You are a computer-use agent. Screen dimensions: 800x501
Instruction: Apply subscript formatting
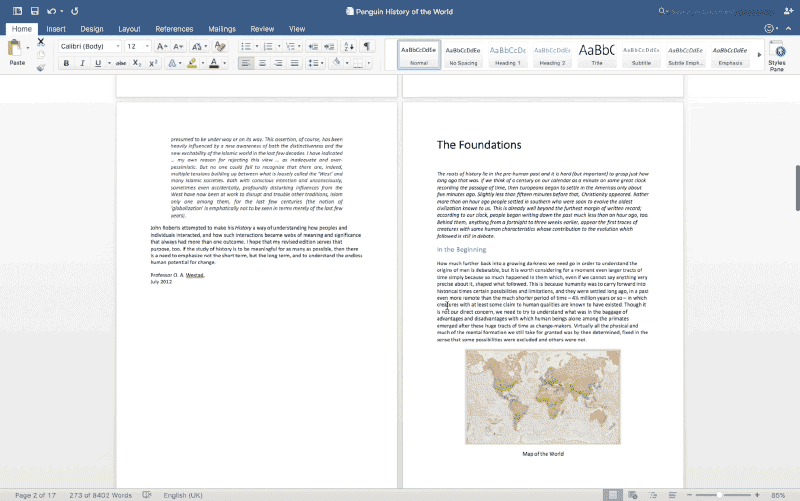coord(137,63)
